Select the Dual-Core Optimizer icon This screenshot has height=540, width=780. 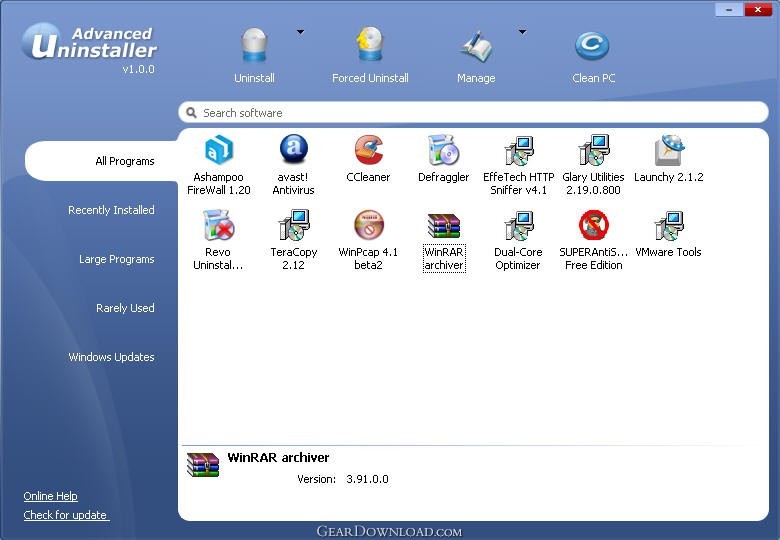point(518,225)
